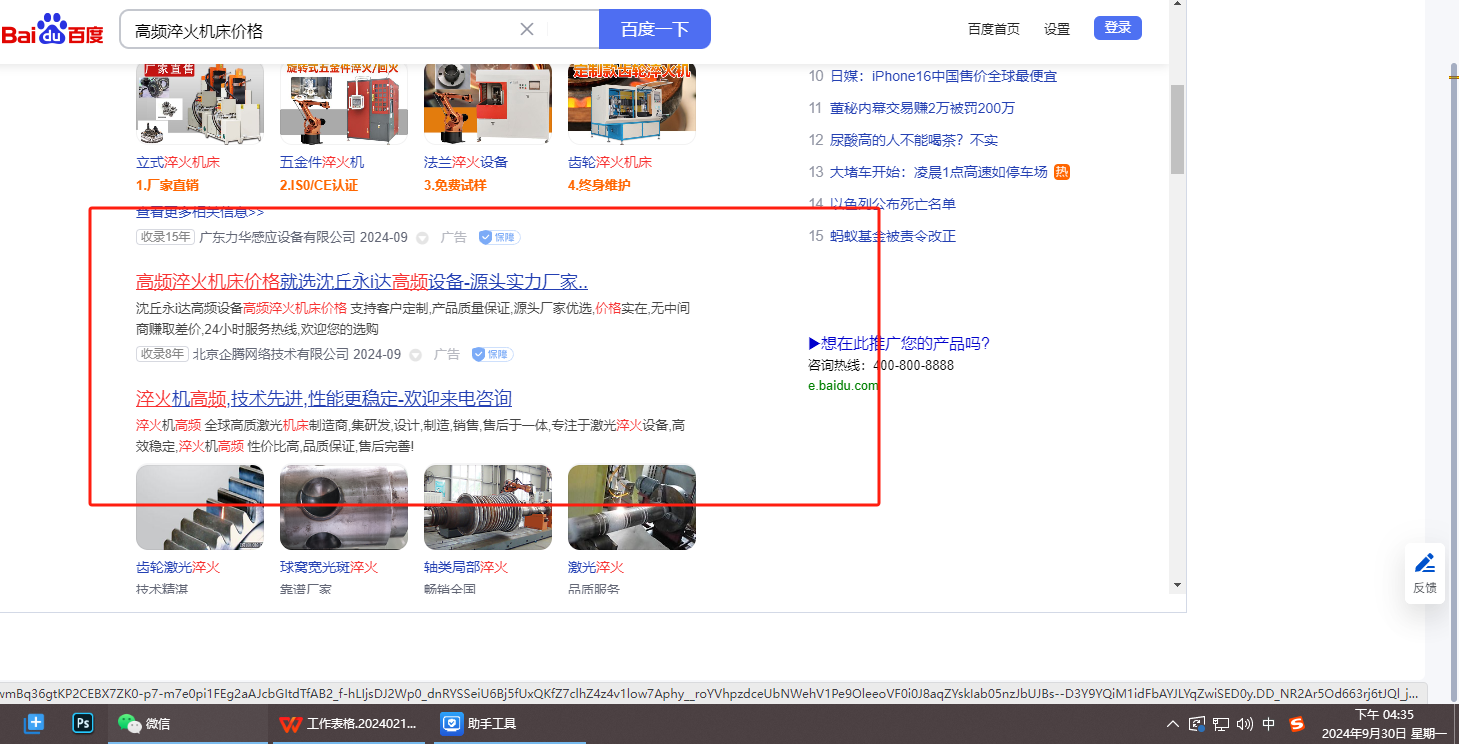Image resolution: width=1459 pixels, height=744 pixels.
Task: Clear the search box with the X icon
Action: pos(527,29)
